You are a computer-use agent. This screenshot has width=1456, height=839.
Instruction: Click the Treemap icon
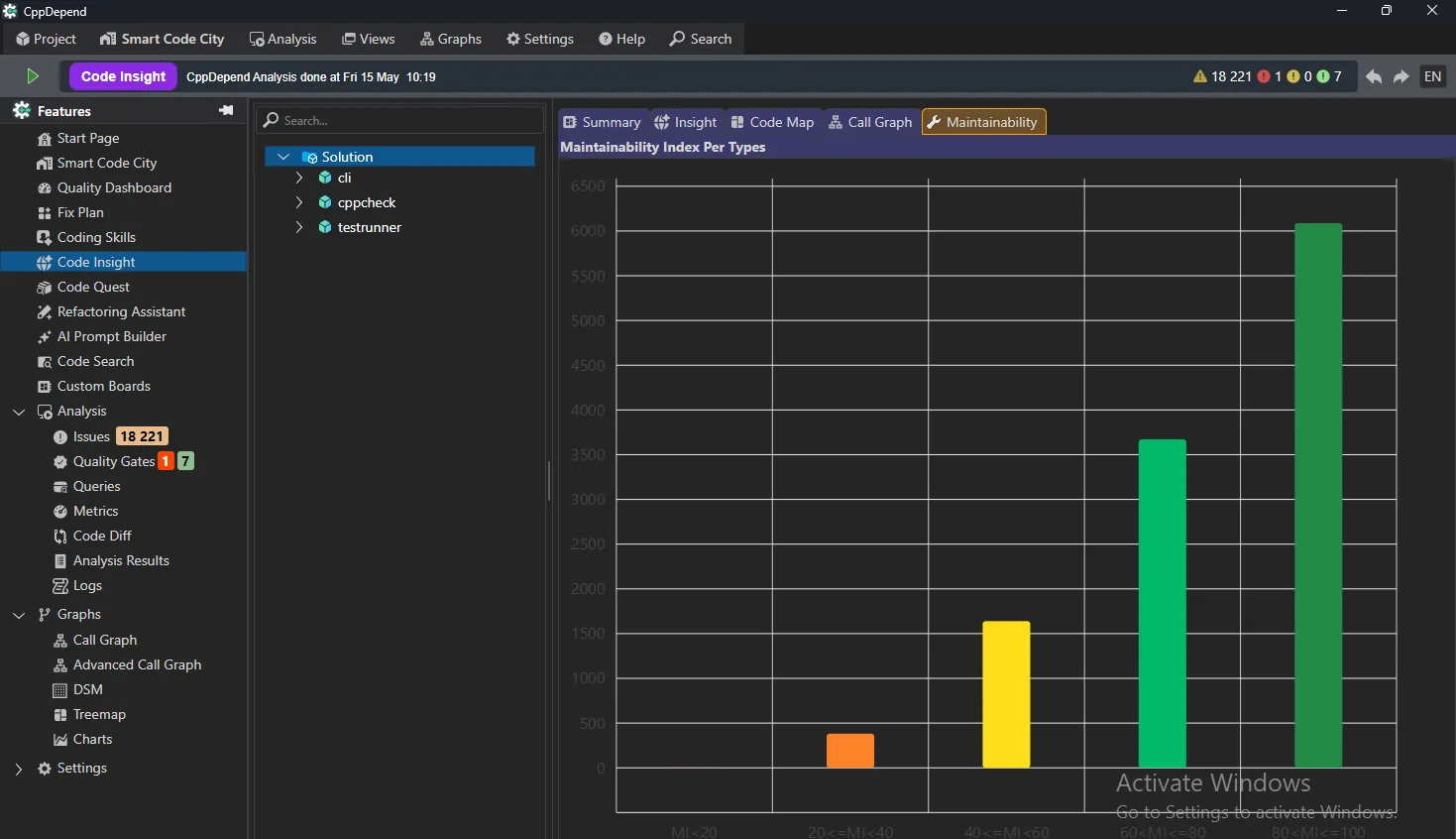(x=59, y=715)
